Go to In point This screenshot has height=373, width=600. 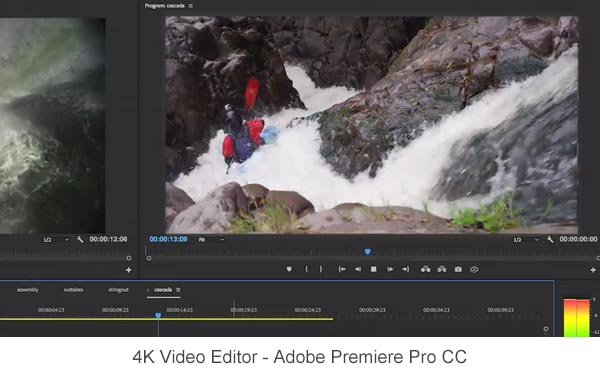(342, 269)
